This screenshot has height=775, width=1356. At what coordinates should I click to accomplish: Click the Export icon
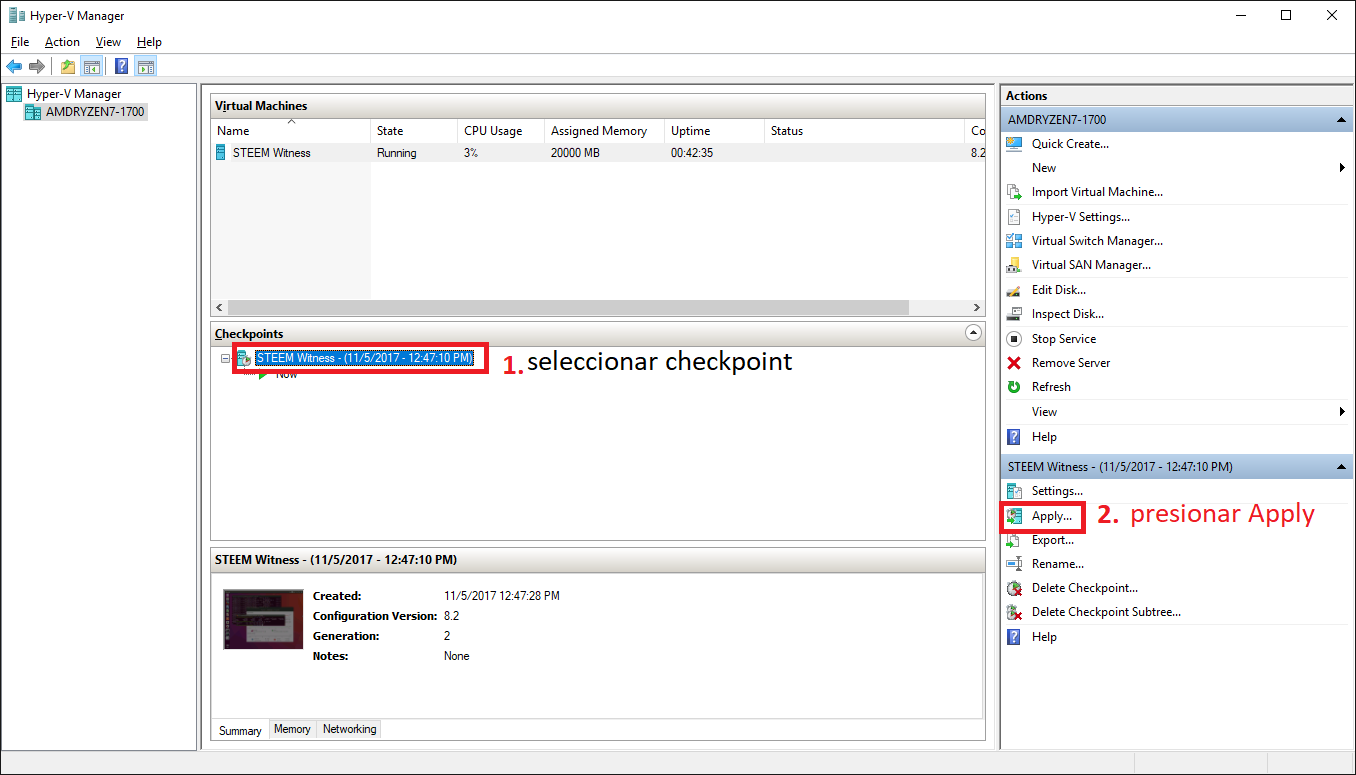pyautogui.click(x=1014, y=540)
